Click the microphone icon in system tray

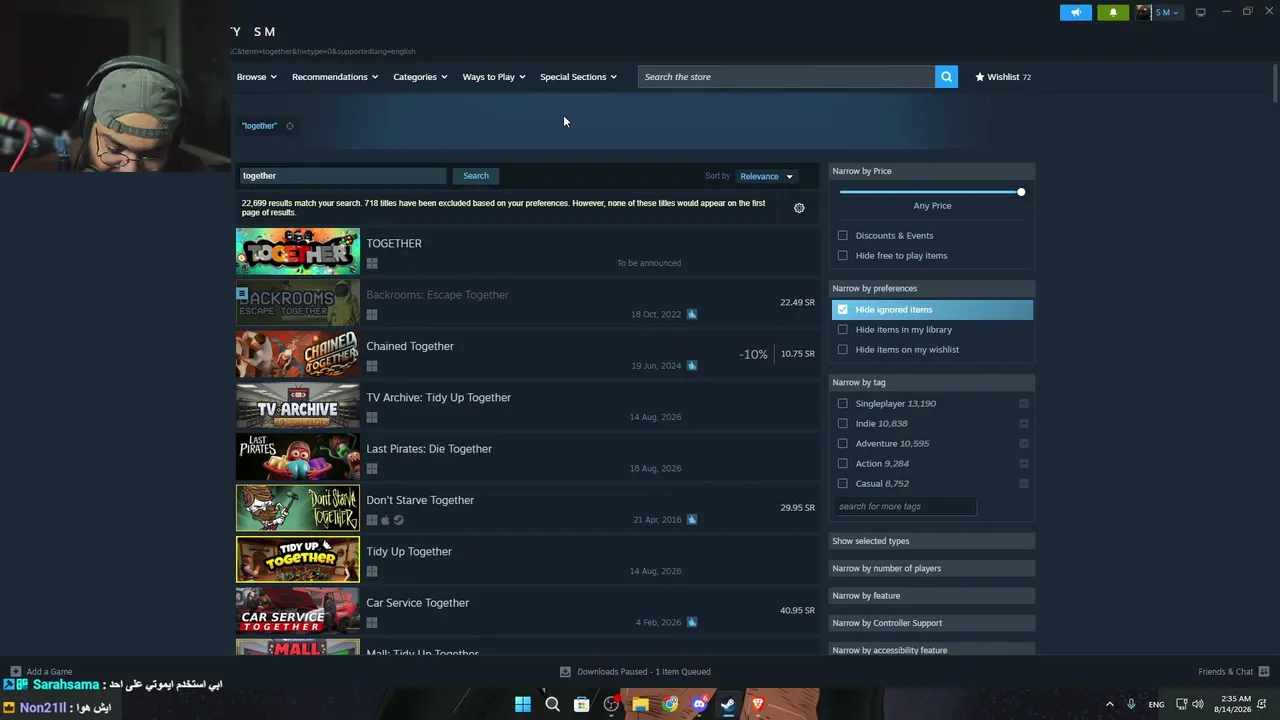pos(1131,704)
